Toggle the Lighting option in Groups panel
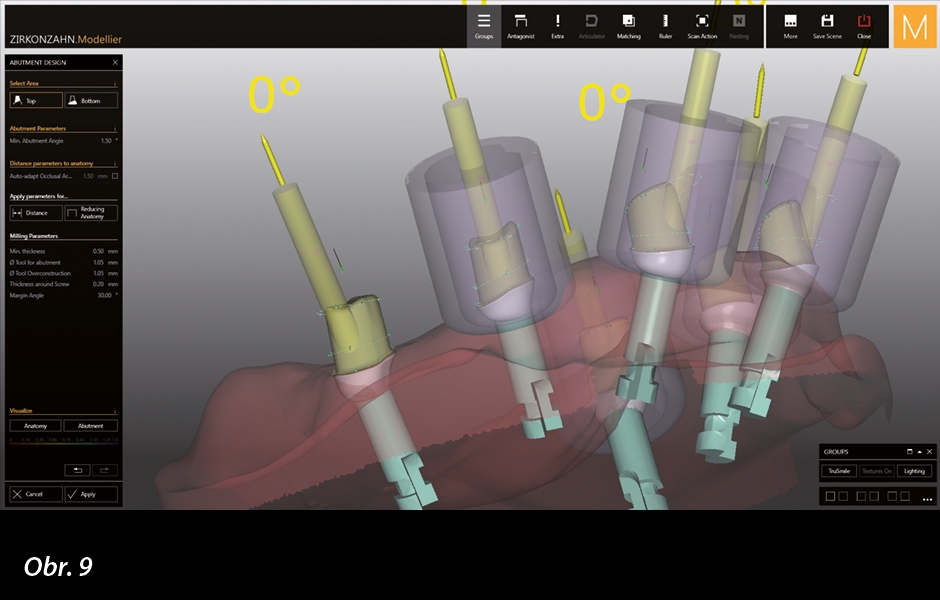Image resolution: width=940 pixels, height=600 pixels. click(x=914, y=471)
